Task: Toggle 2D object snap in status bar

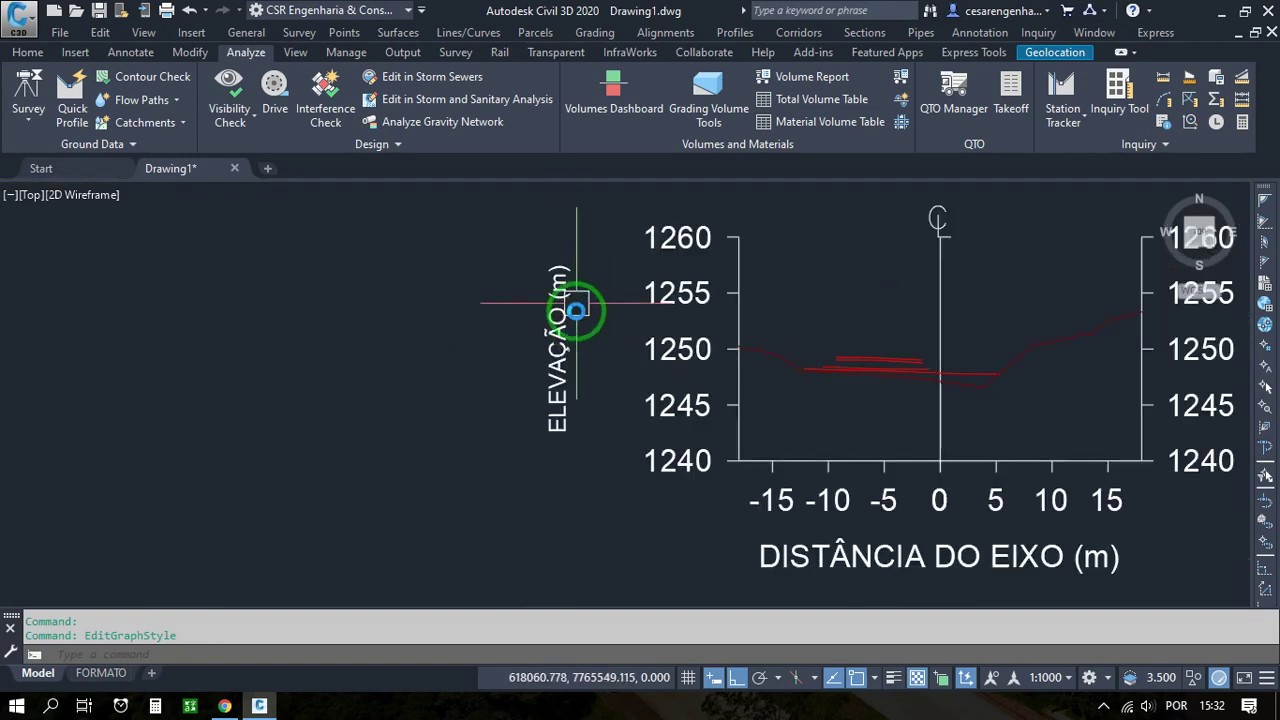Action: click(857, 678)
